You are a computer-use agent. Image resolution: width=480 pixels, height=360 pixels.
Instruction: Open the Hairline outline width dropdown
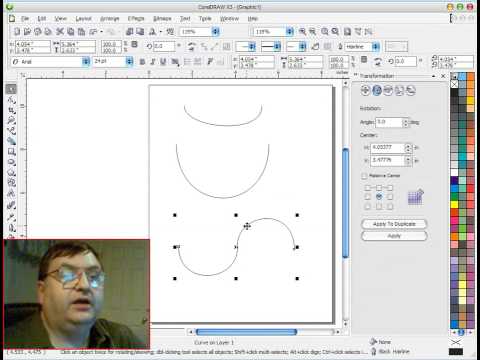point(376,47)
